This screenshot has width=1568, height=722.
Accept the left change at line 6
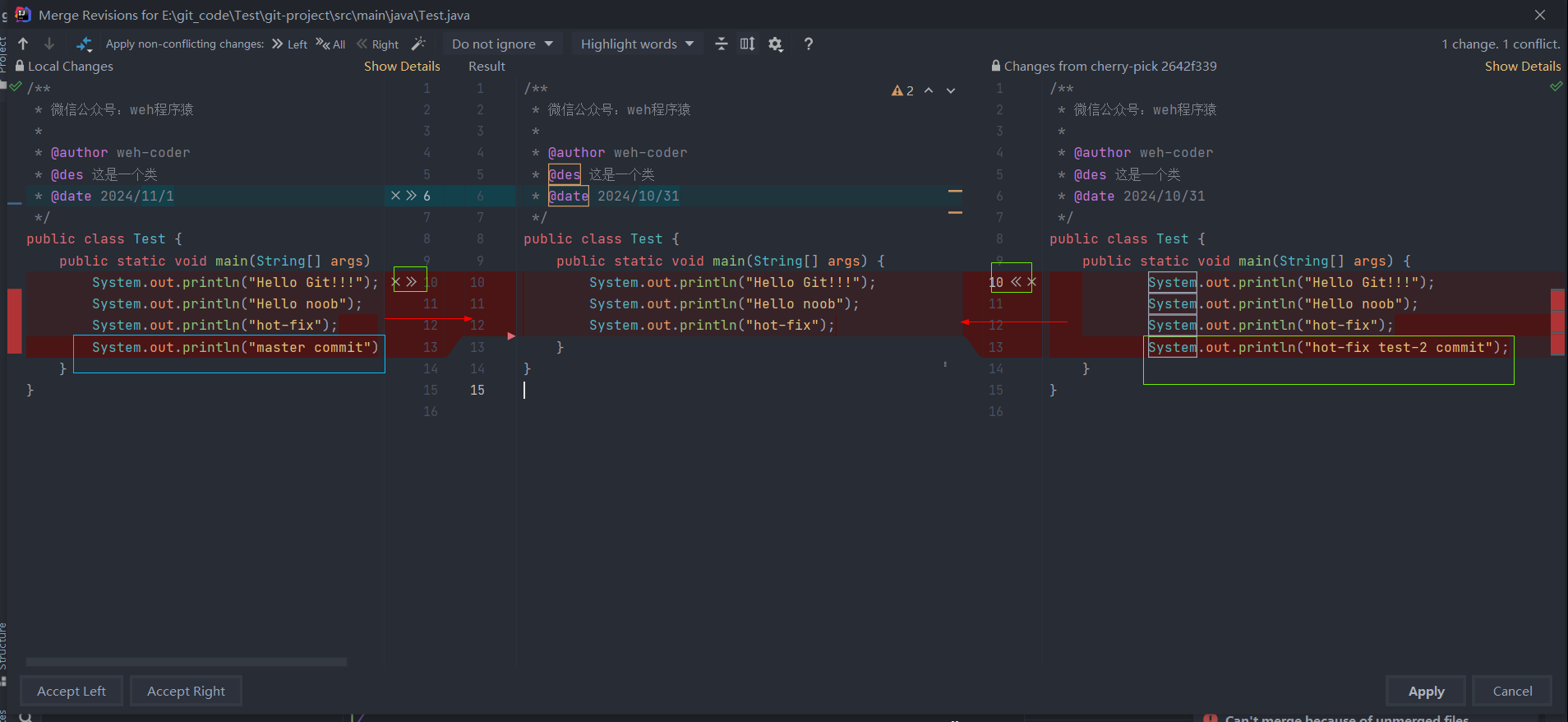click(x=411, y=196)
